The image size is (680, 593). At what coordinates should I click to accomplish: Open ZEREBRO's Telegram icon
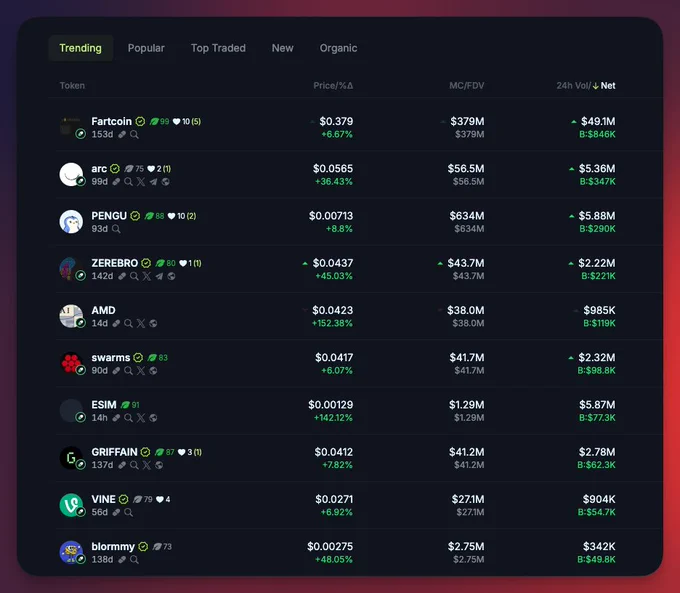click(159, 276)
